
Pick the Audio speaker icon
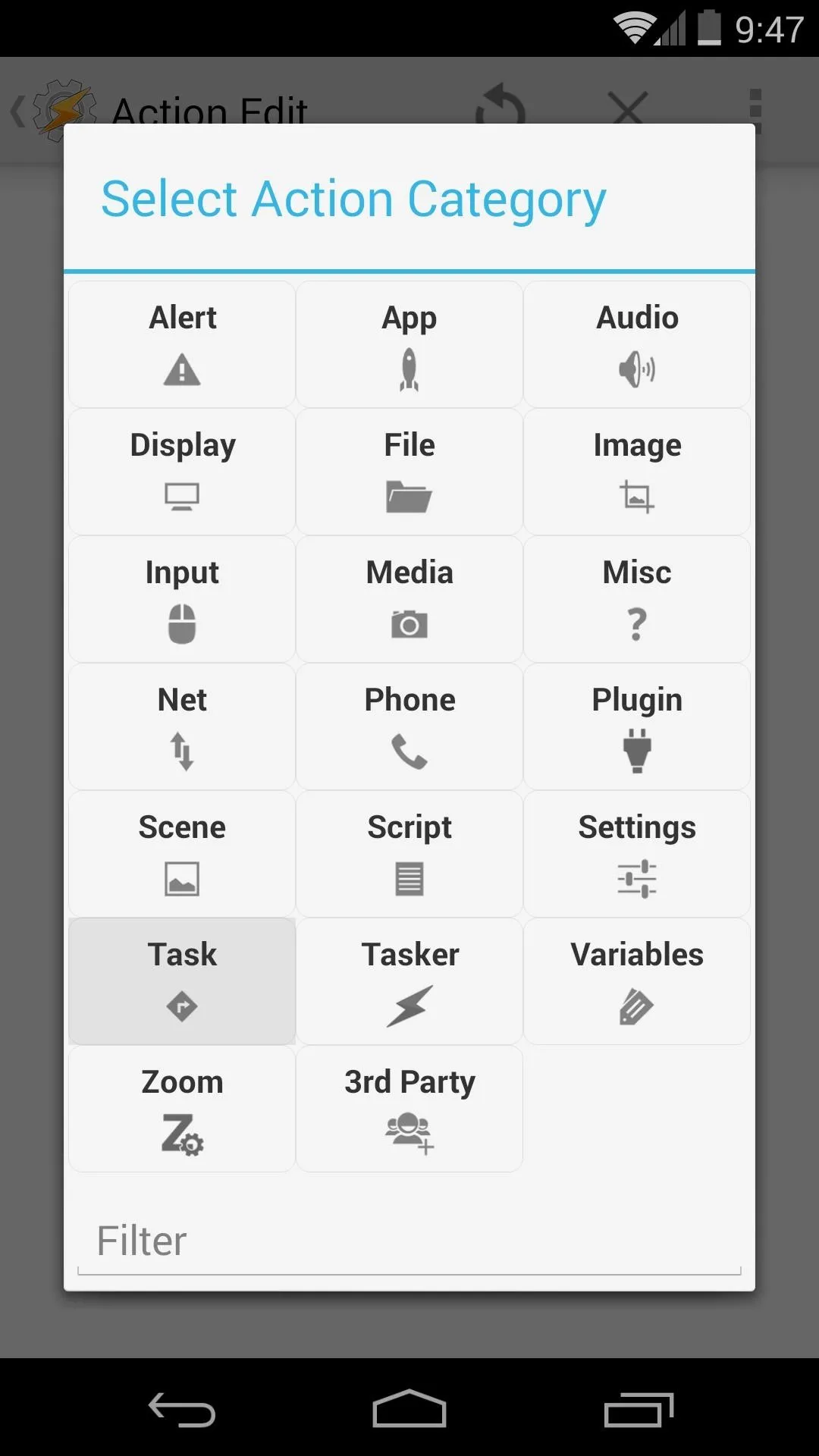click(637, 369)
